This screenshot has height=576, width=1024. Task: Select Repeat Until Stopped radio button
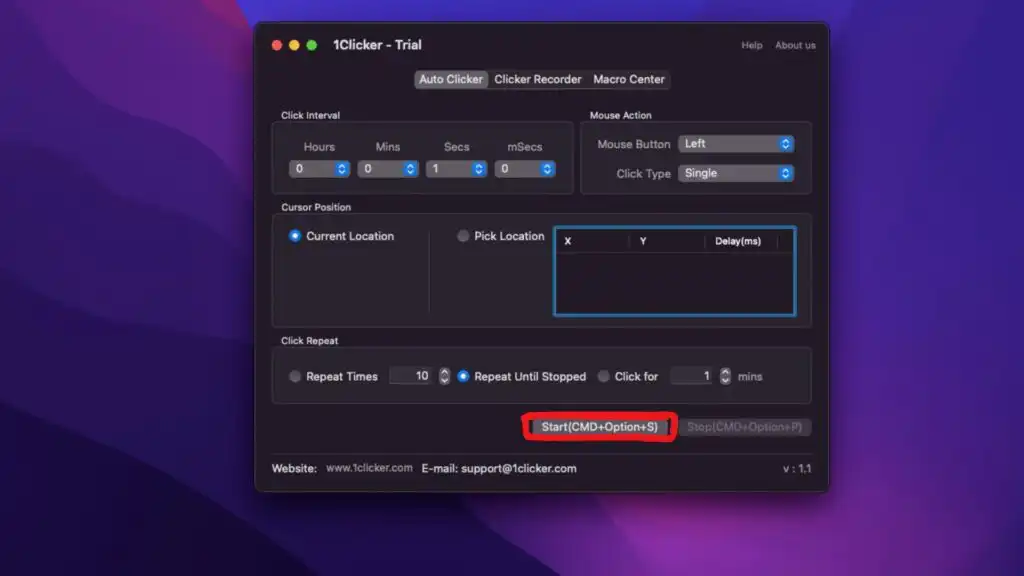click(463, 376)
